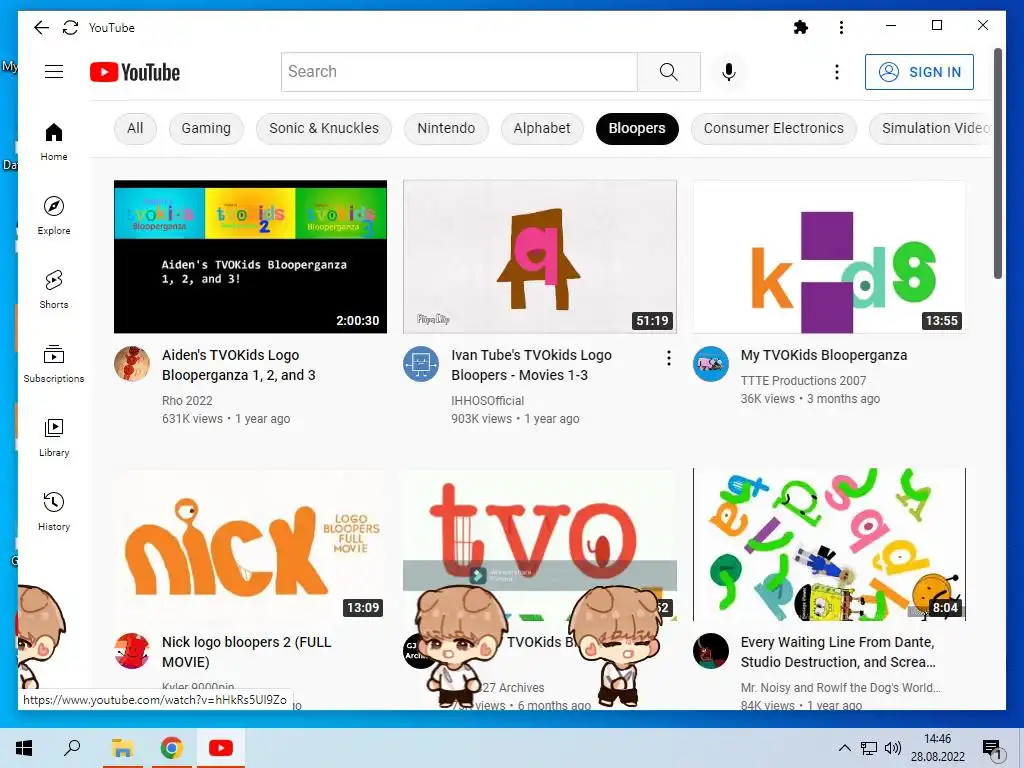Show hidden system tray icons
The width and height of the screenshot is (1024, 768).
[844, 748]
